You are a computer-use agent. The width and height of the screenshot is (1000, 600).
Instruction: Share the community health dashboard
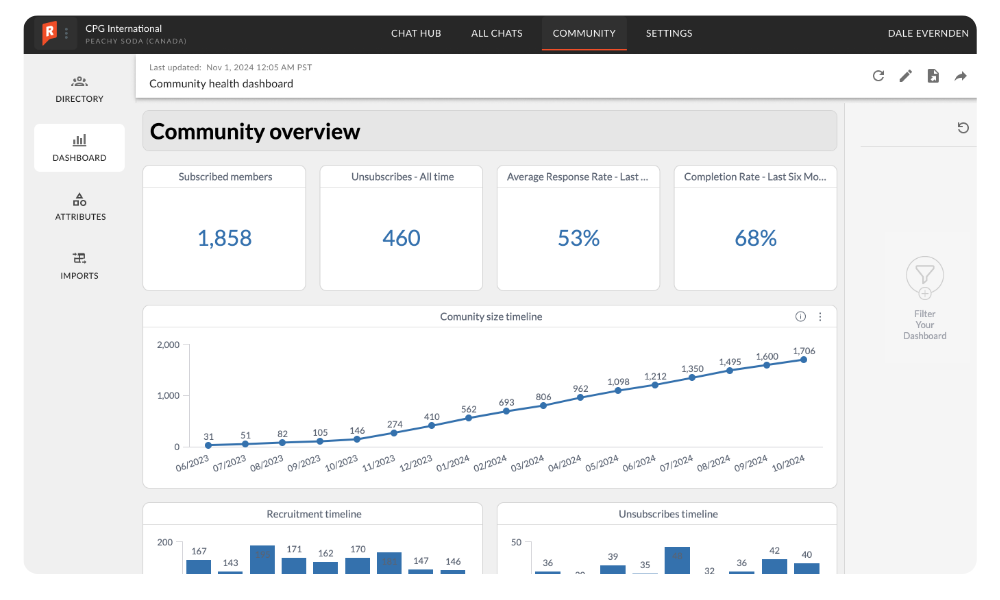click(960, 75)
